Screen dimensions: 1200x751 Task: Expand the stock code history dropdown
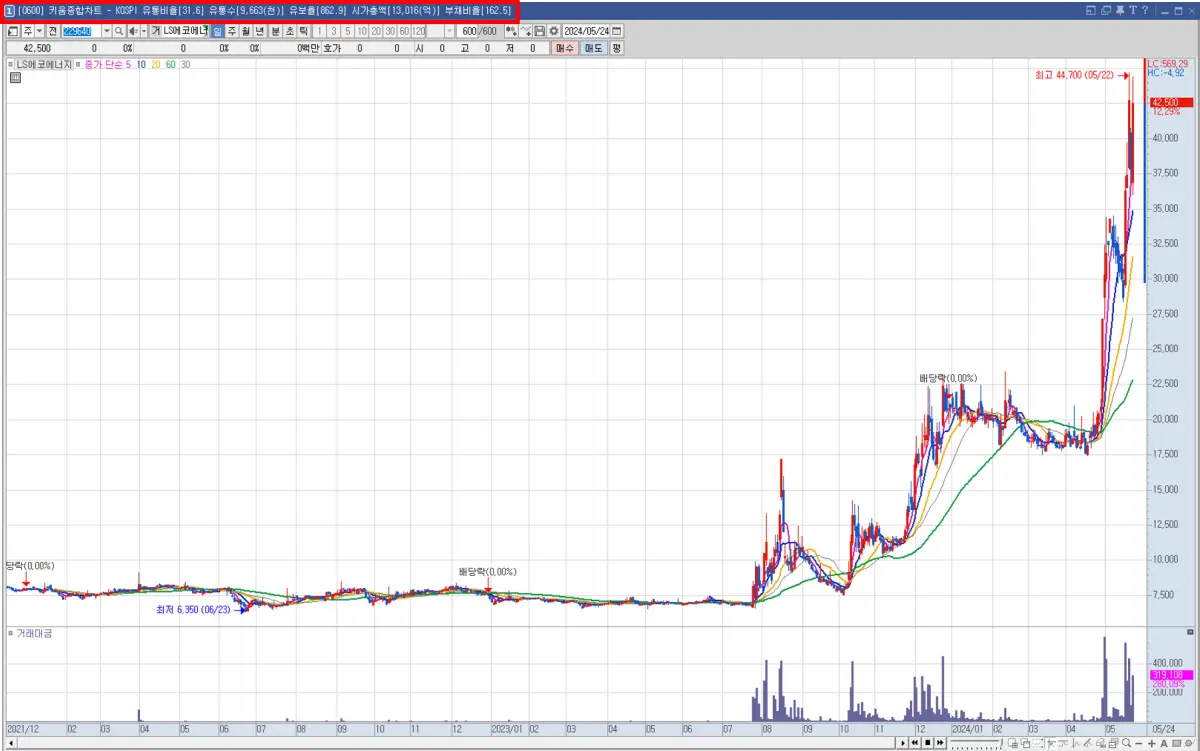coord(106,31)
